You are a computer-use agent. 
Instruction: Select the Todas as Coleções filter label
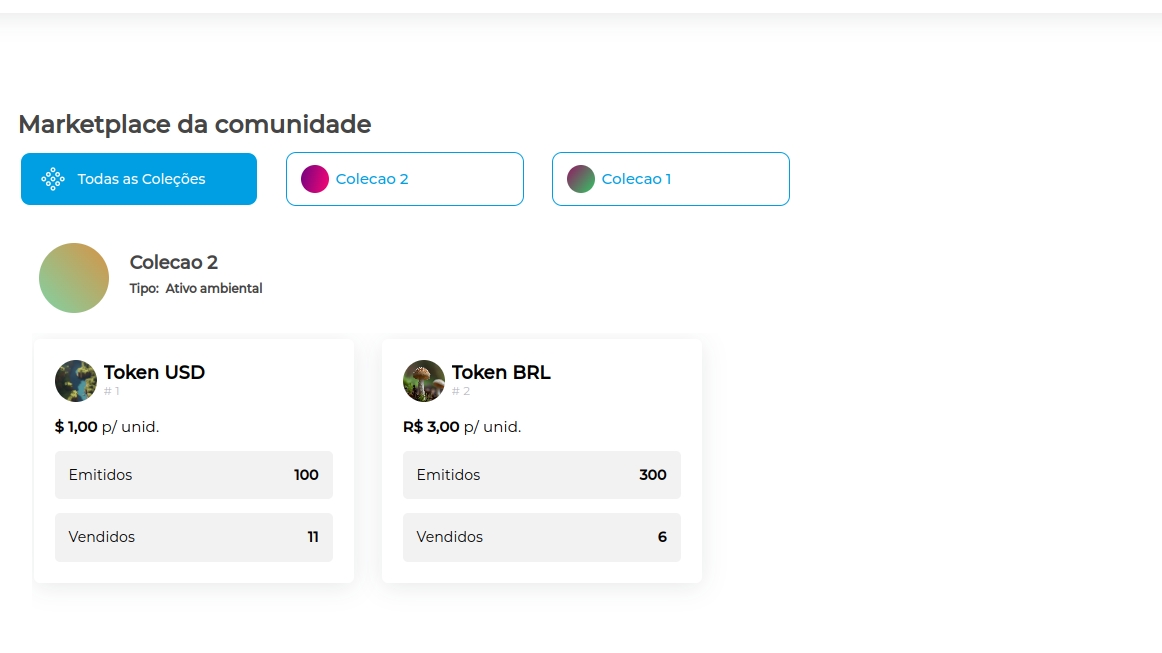coord(141,179)
